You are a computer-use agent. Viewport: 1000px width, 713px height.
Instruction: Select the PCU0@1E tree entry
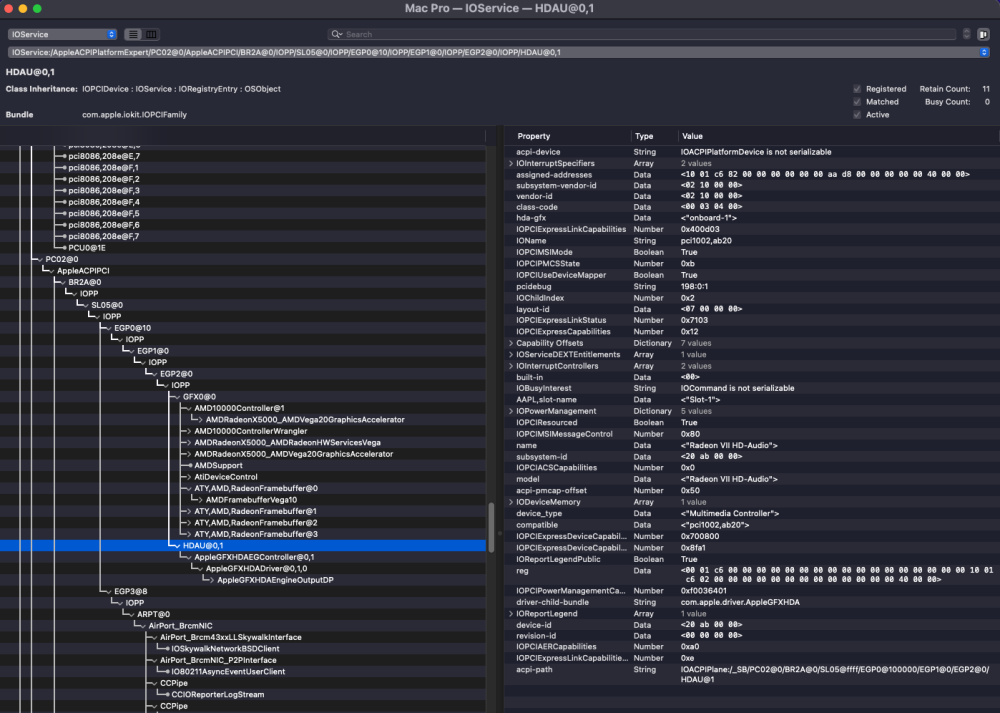(87, 248)
